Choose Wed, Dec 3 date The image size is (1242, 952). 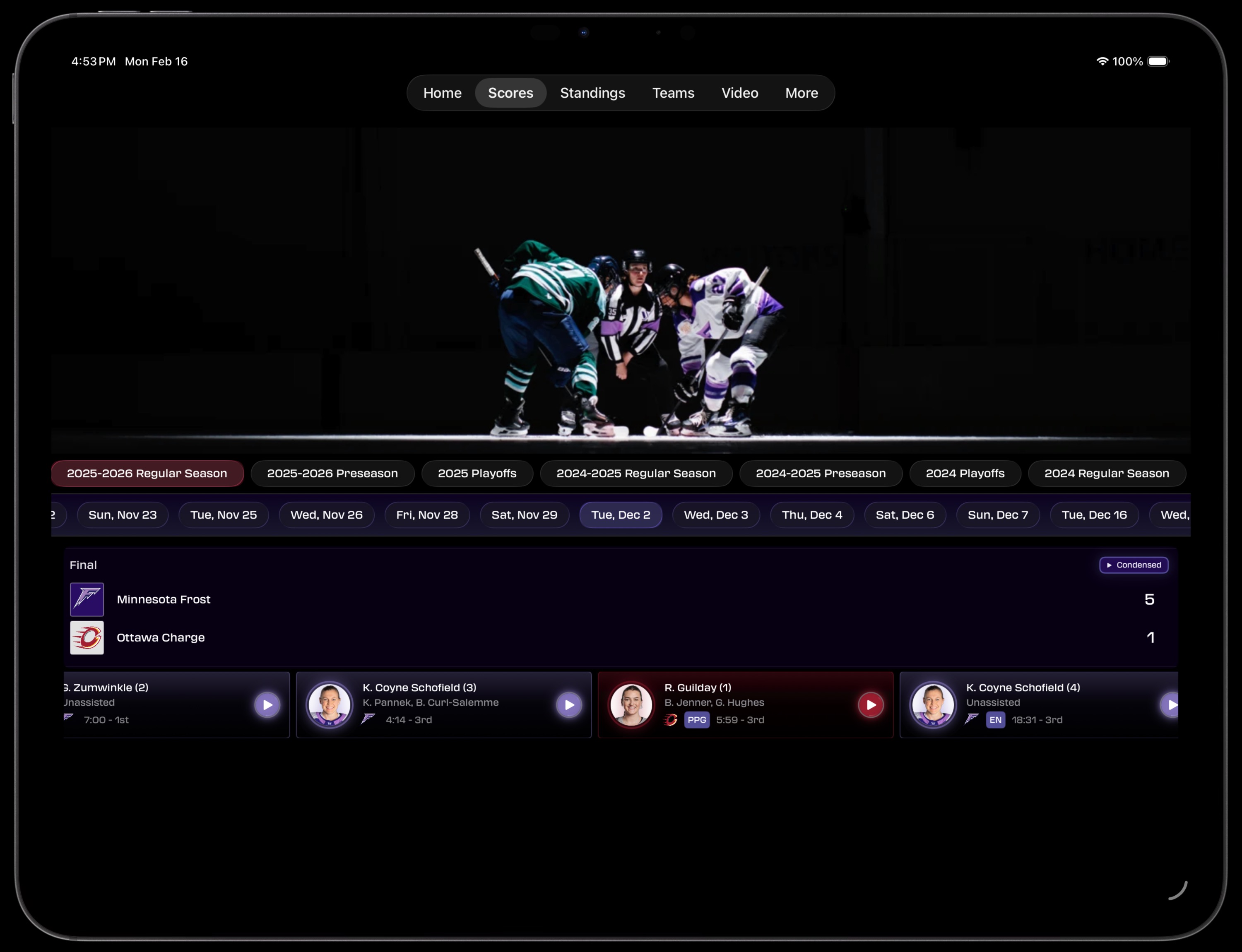point(715,514)
